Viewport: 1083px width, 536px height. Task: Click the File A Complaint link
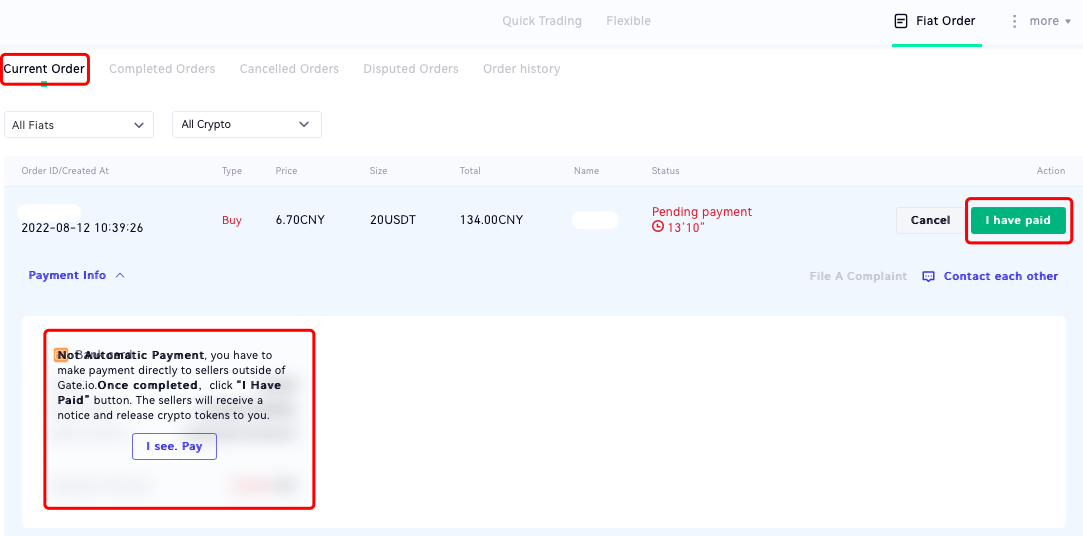click(858, 276)
